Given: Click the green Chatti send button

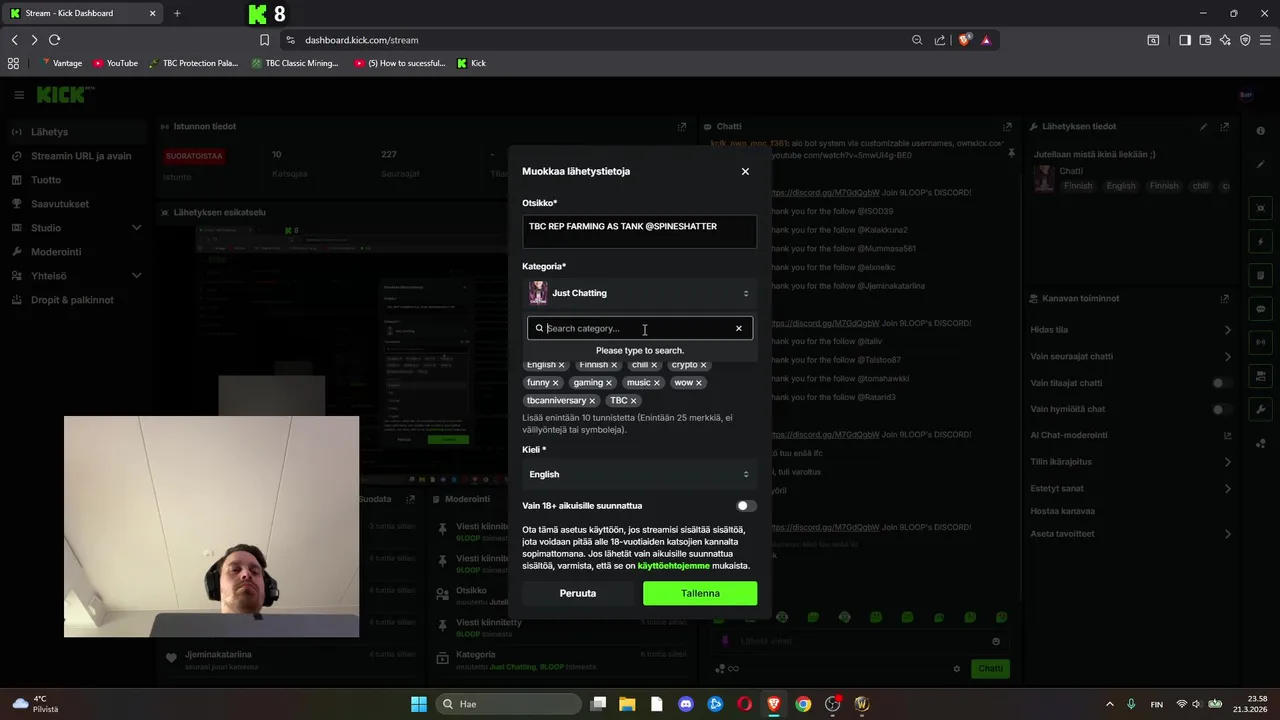Looking at the screenshot, I should point(990,668).
